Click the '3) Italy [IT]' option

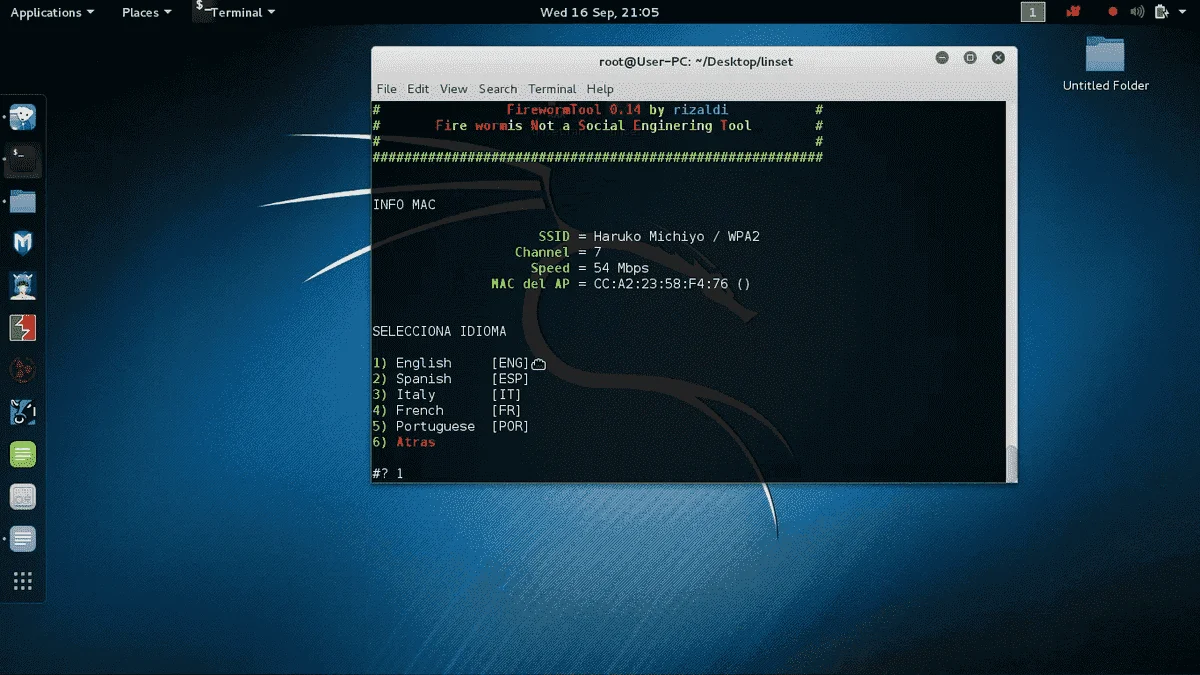pos(447,395)
